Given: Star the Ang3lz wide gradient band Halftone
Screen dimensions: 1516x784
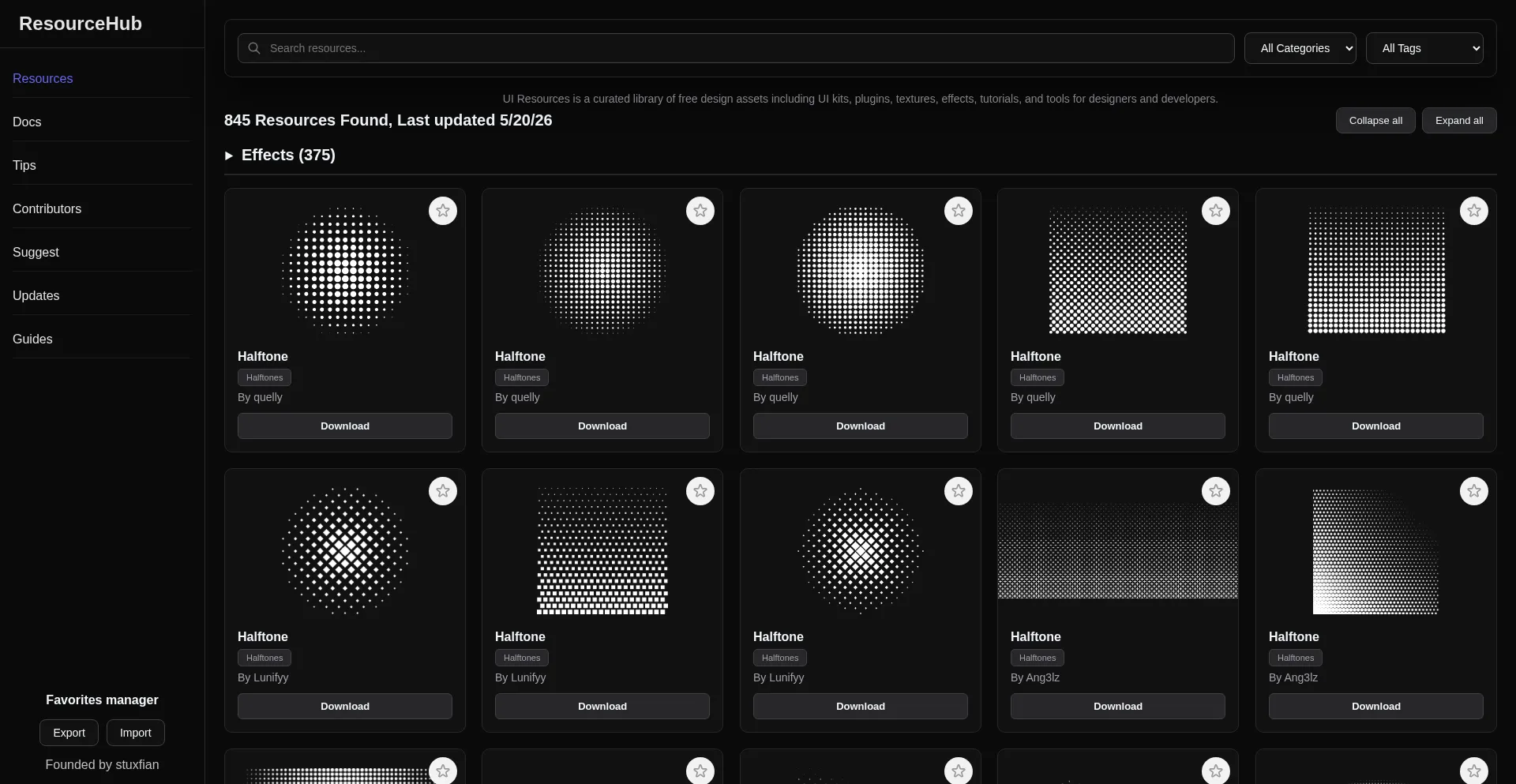Looking at the screenshot, I should pyautogui.click(x=1216, y=491).
